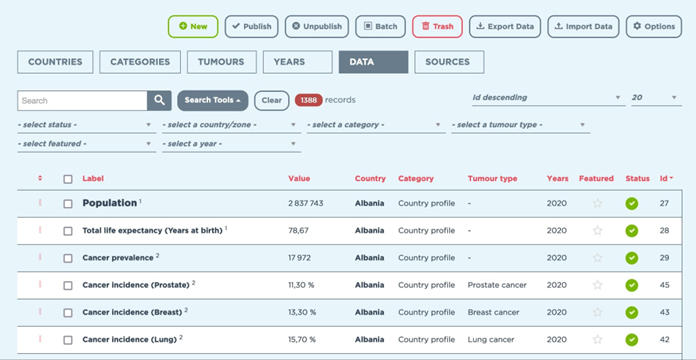Switch to the SOURCES tab
The width and height of the screenshot is (696, 360).
coord(449,62)
